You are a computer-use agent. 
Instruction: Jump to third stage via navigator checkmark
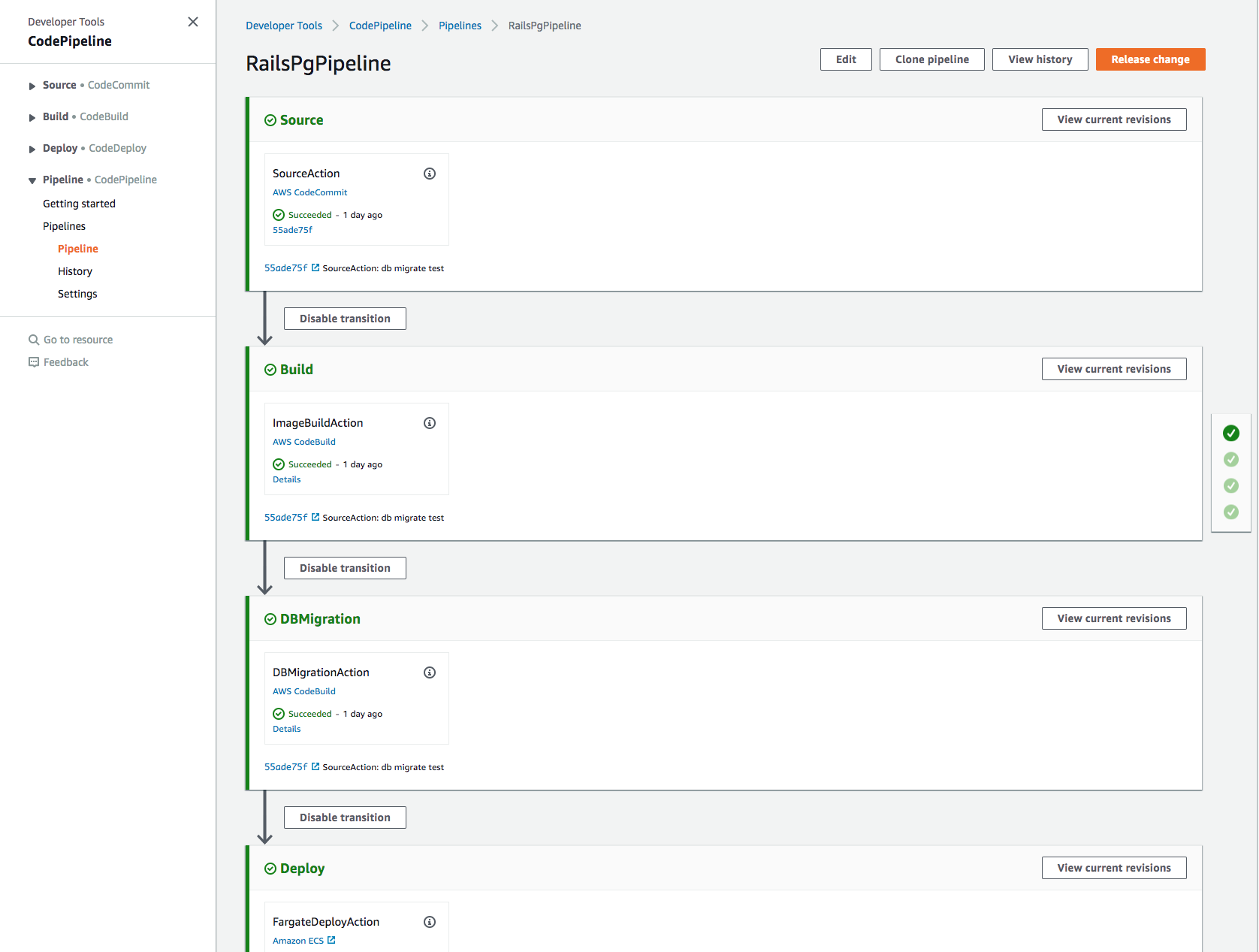pyautogui.click(x=1231, y=485)
